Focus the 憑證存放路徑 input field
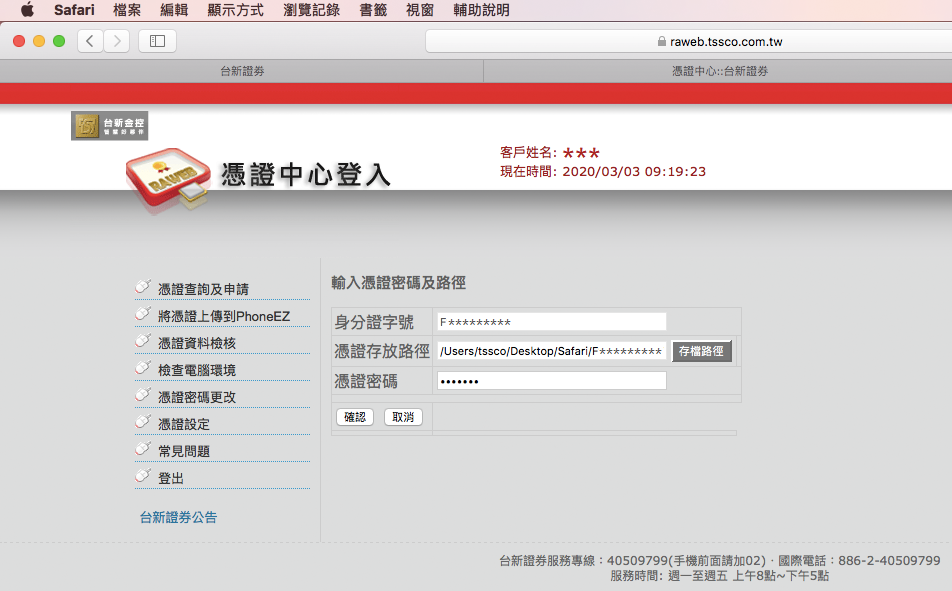The image size is (952, 591). [x=551, y=351]
